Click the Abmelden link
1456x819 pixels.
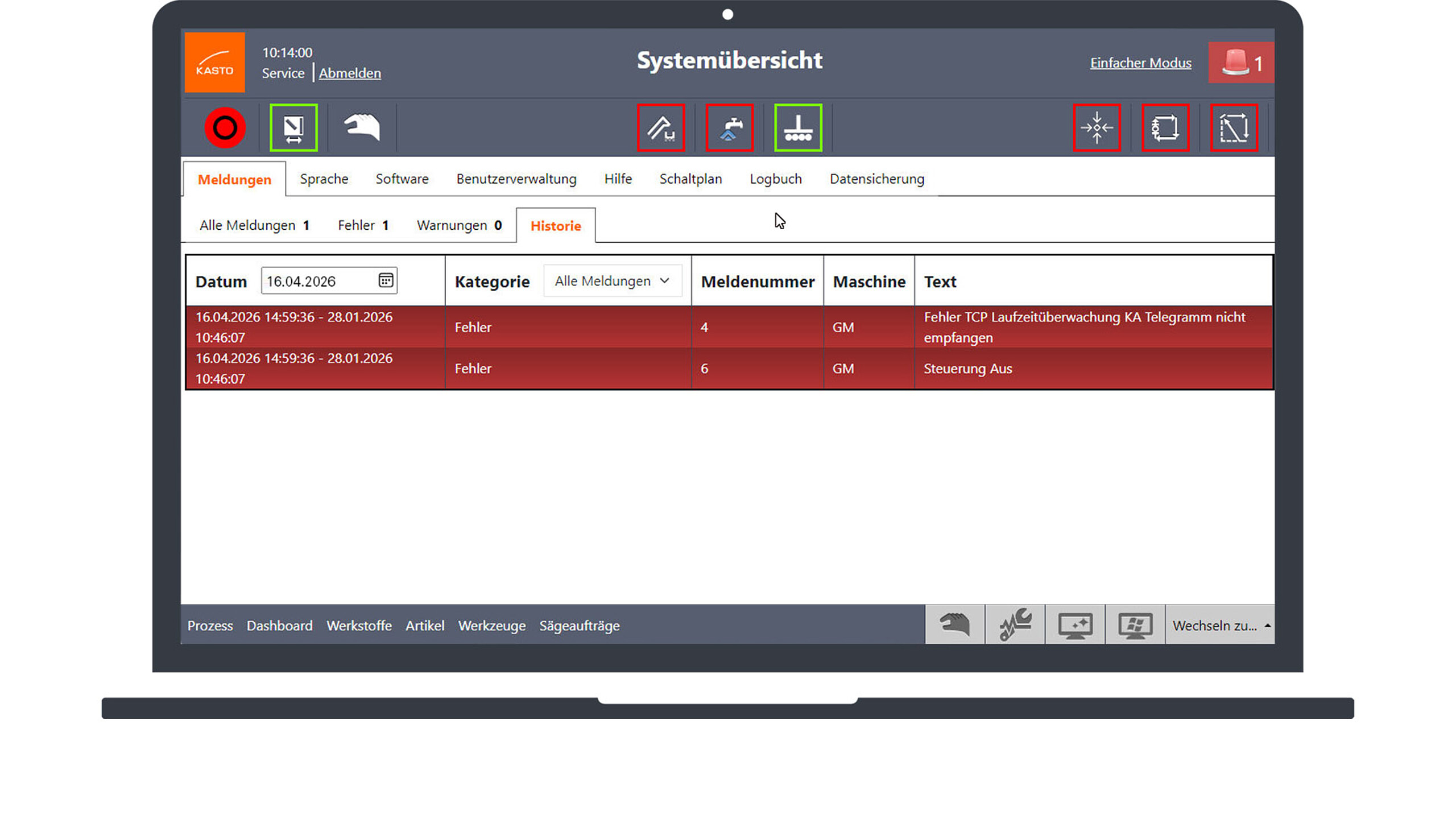pyautogui.click(x=349, y=73)
